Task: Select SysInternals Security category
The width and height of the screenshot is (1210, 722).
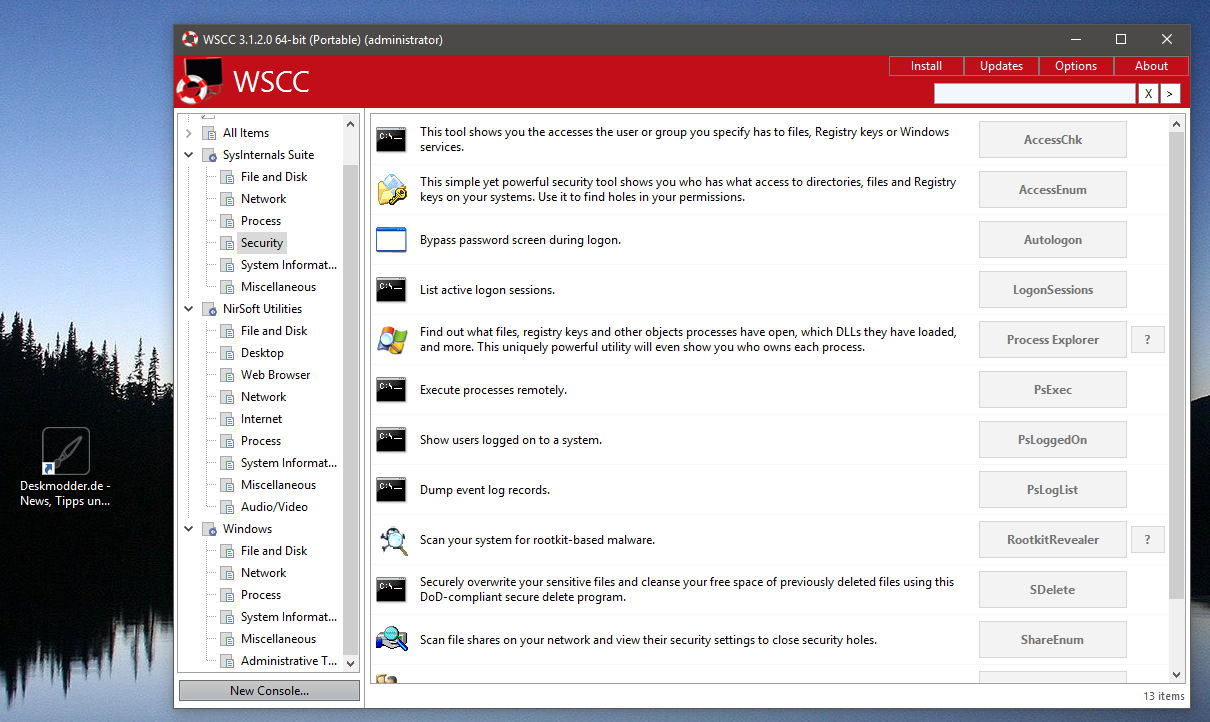Action: click(x=262, y=243)
